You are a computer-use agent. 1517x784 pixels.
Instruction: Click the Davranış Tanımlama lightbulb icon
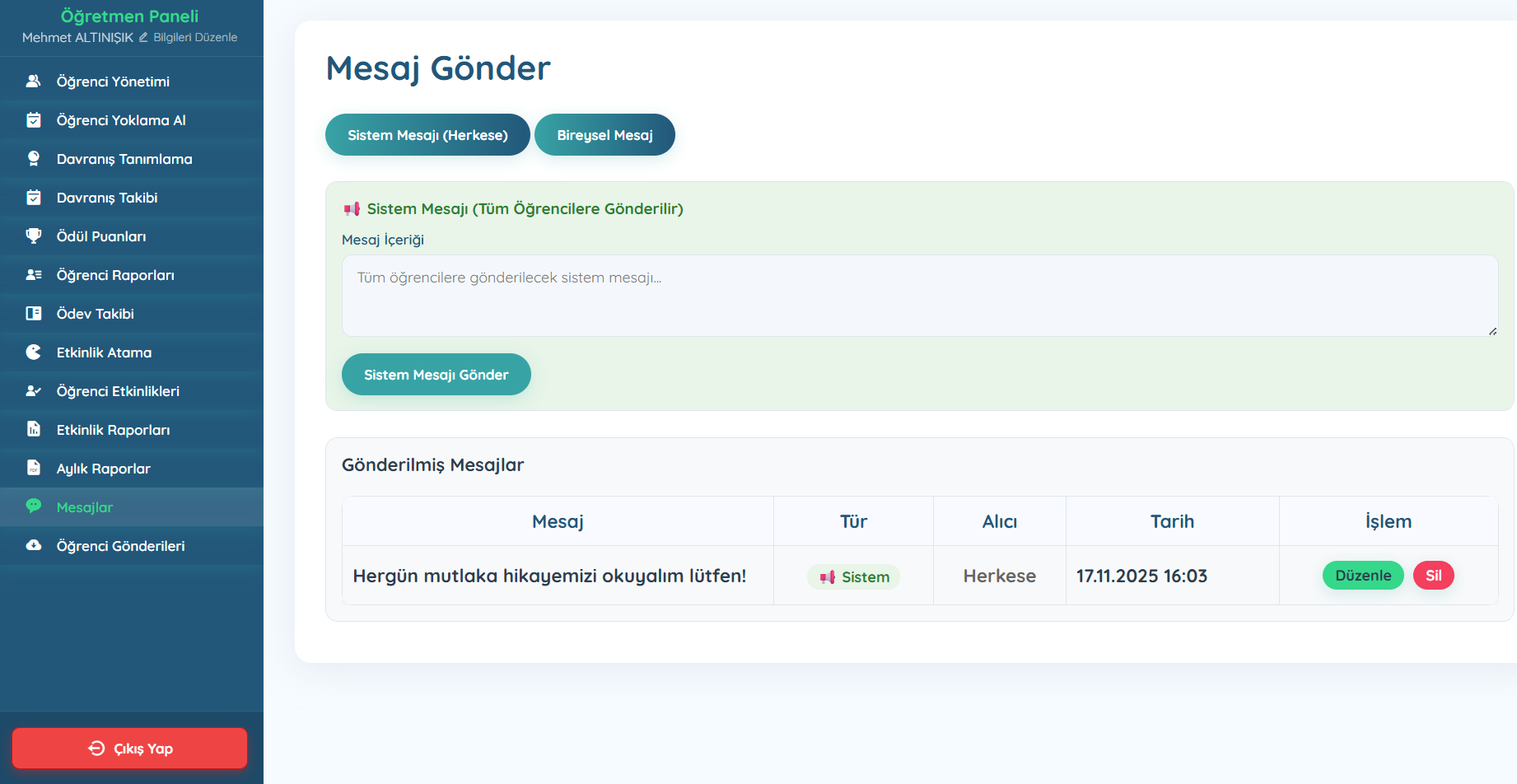pyautogui.click(x=34, y=159)
